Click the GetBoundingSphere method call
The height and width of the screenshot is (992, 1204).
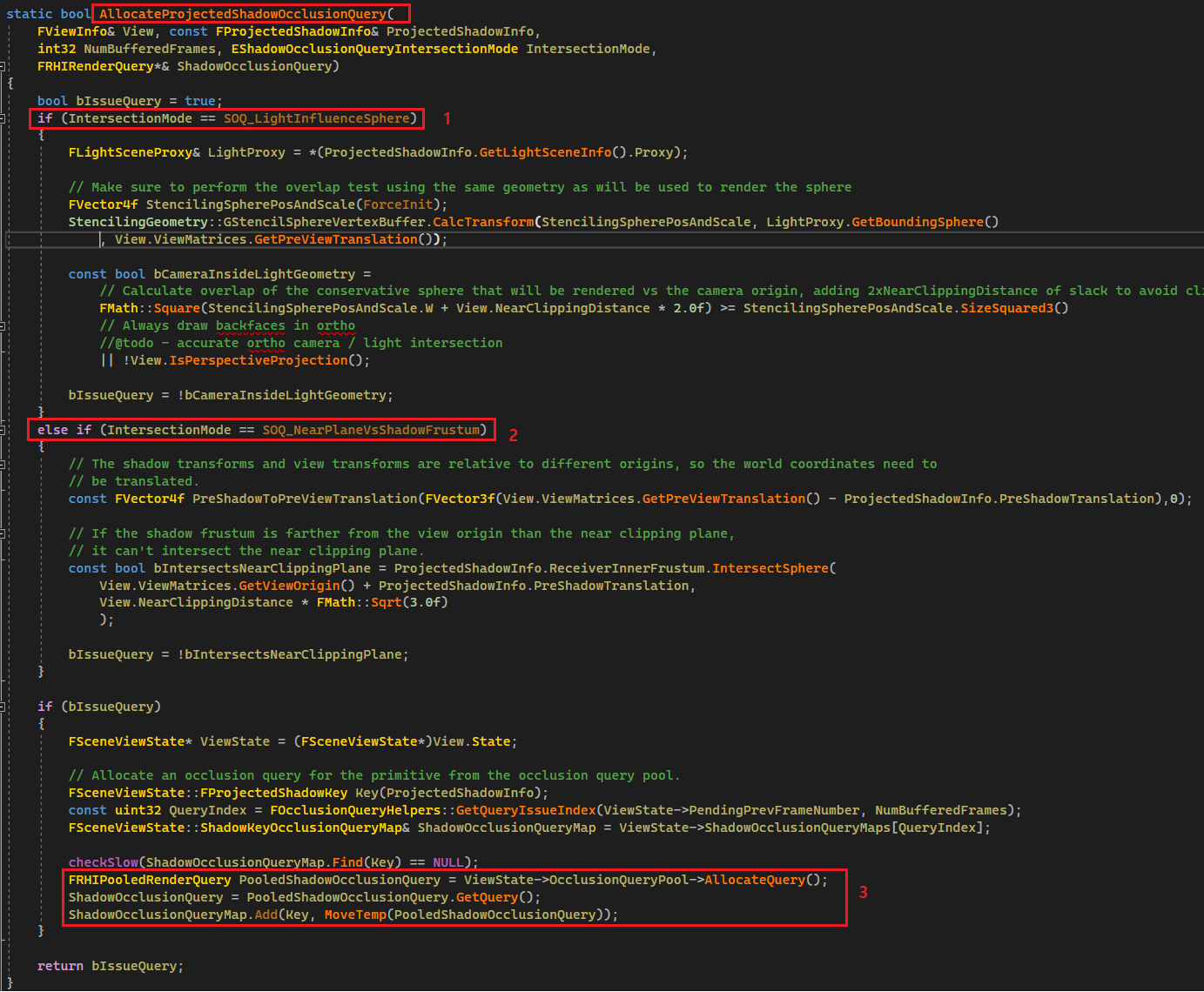(918, 222)
